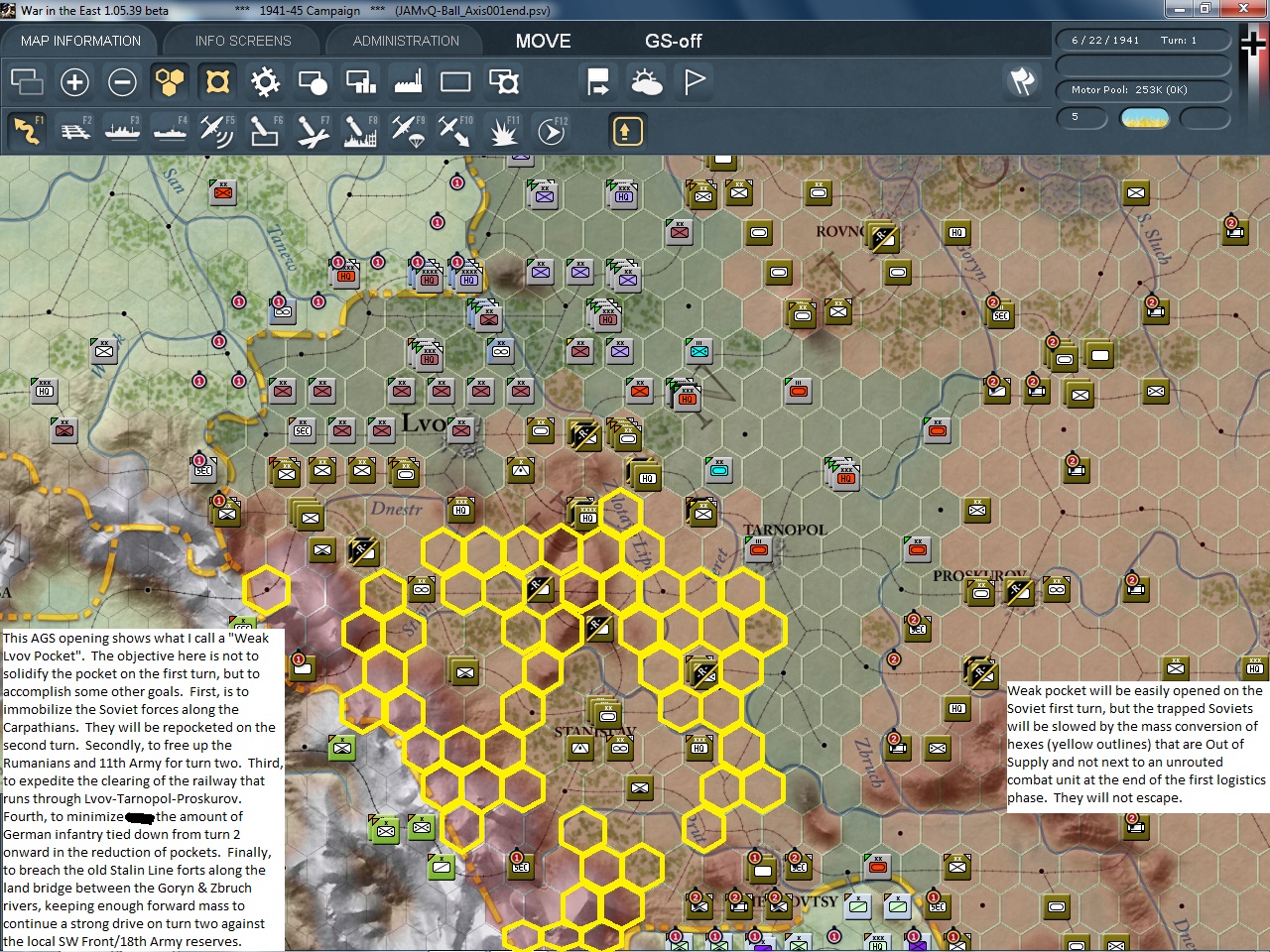The width and height of the screenshot is (1270, 952).
Task: Select the unit counter at Rovno
Action: (x=883, y=236)
